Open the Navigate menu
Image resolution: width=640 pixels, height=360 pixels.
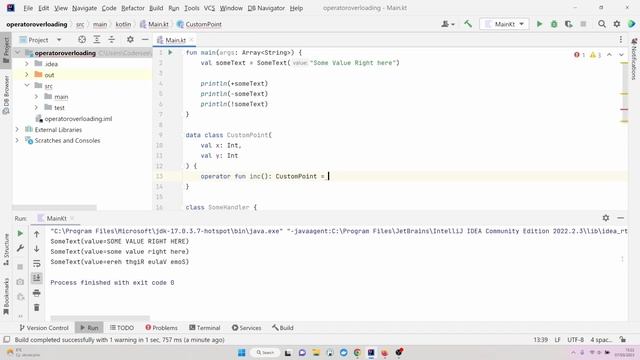[x=84, y=8]
